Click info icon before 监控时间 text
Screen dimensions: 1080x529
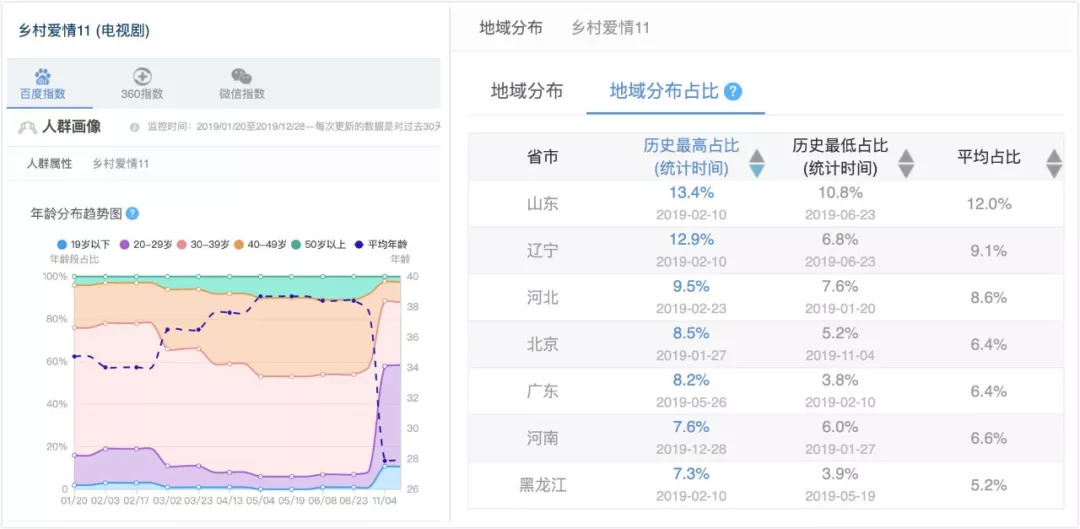coord(135,128)
